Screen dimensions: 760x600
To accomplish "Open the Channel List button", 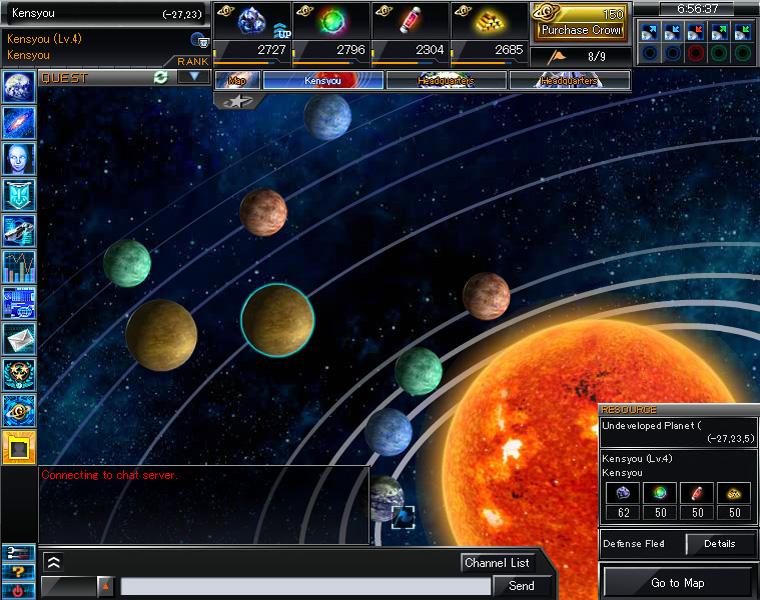I will pos(497,563).
